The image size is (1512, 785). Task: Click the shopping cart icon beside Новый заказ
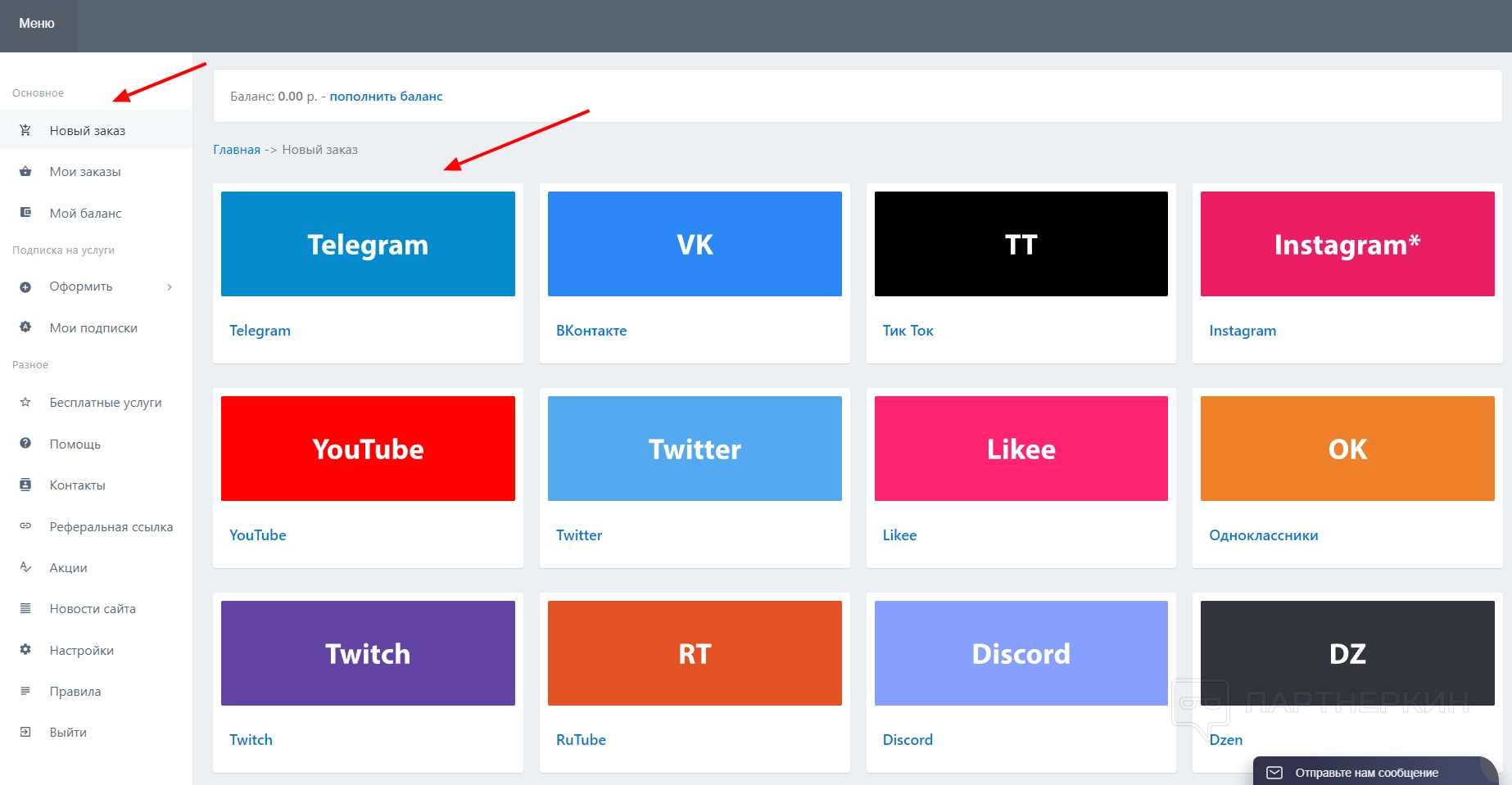click(25, 130)
